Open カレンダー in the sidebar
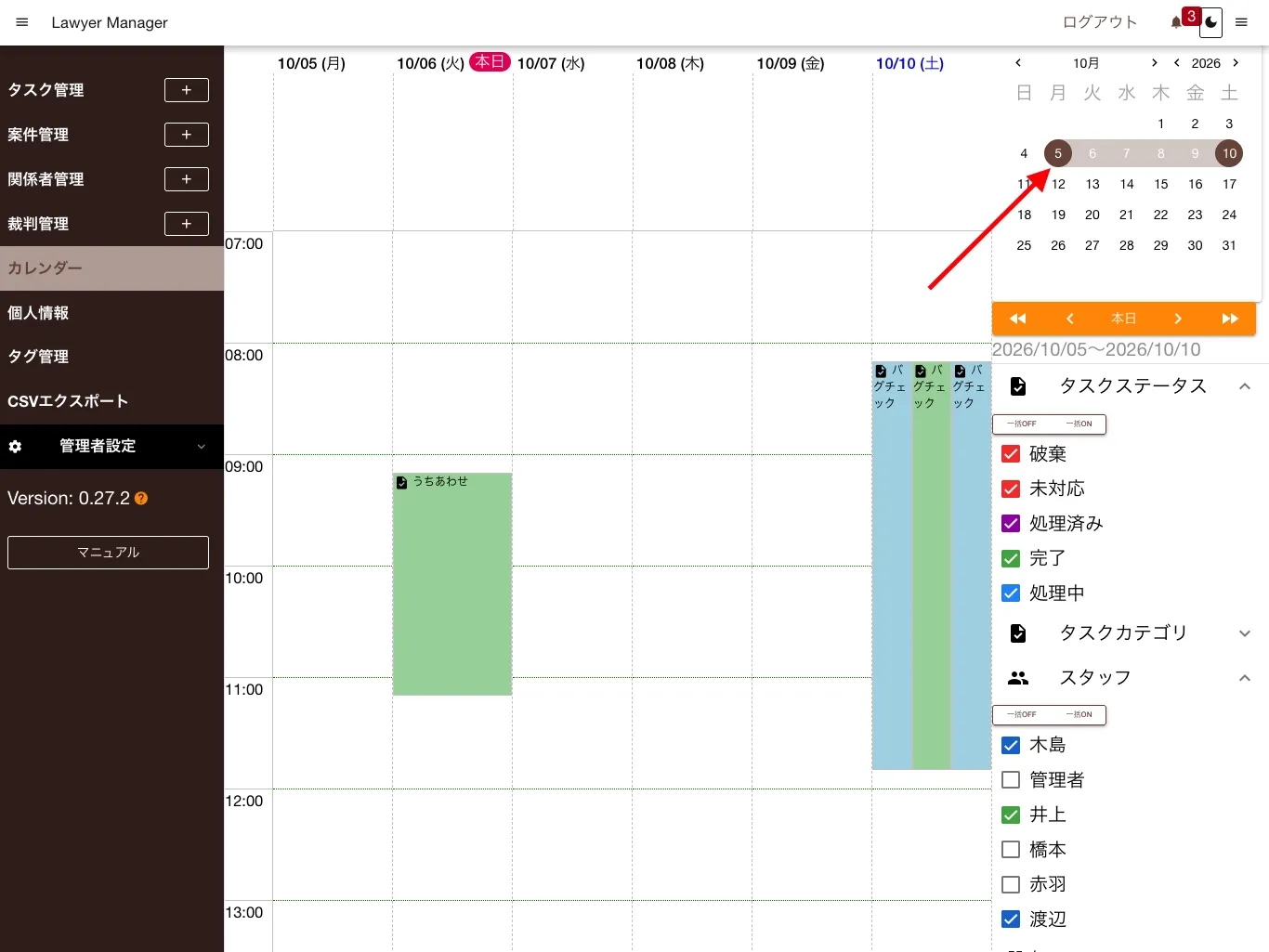 click(x=111, y=268)
